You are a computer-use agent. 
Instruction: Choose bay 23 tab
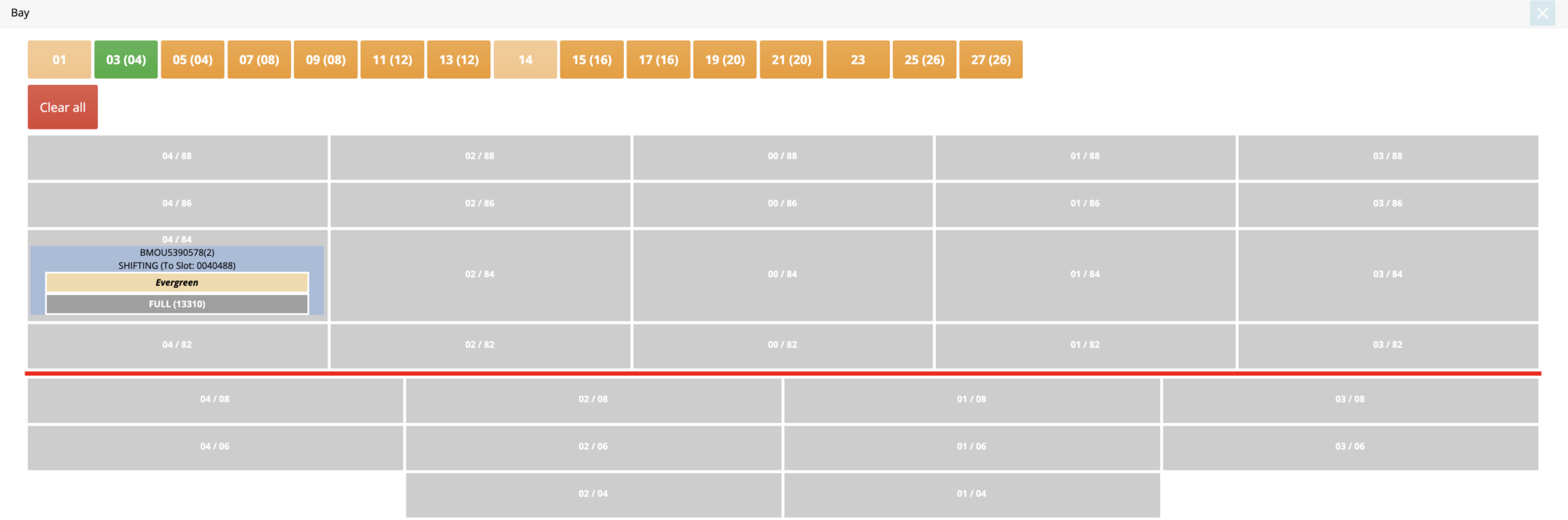tap(857, 60)
